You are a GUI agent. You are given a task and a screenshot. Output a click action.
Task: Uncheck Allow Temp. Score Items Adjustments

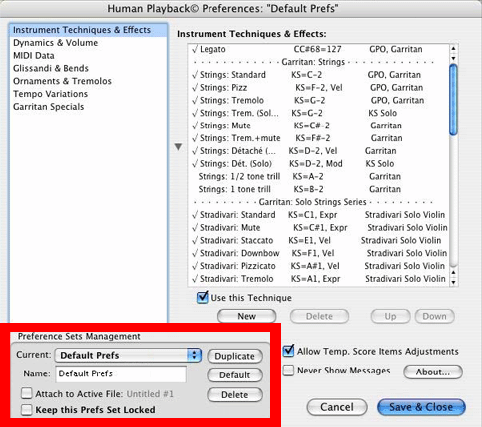tap(288, 351)
